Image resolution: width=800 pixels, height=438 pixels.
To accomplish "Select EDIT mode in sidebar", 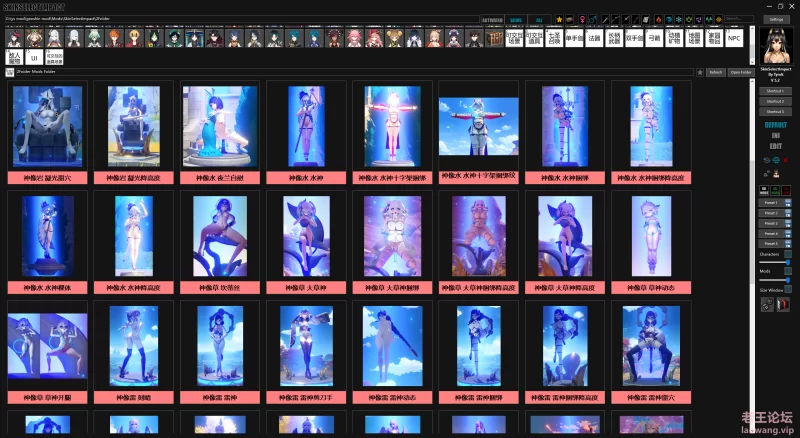I will pos(776,146).
